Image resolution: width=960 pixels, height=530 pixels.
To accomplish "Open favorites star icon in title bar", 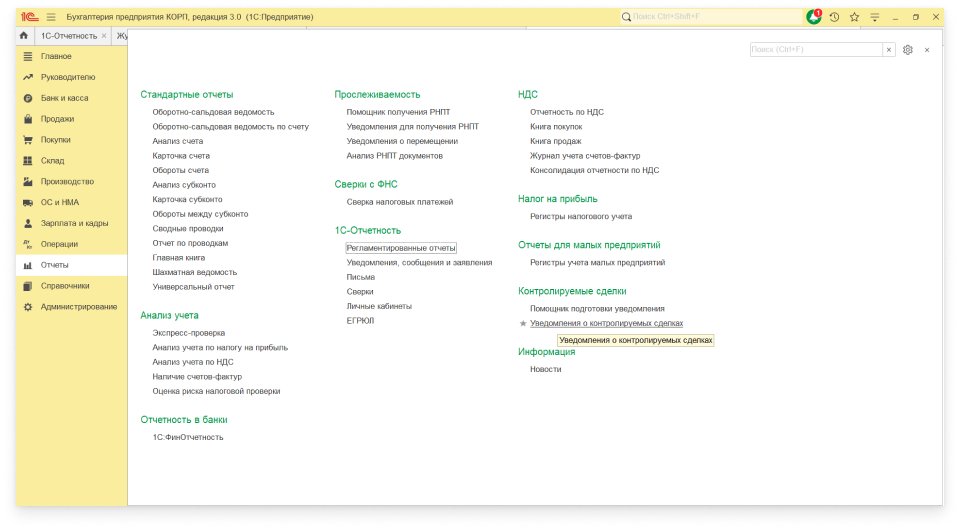I will [x=854, y=17].
